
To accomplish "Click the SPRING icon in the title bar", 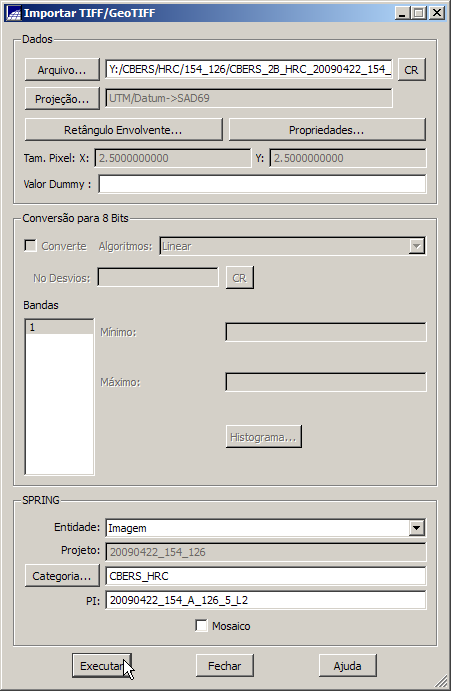I will [13, 13].
